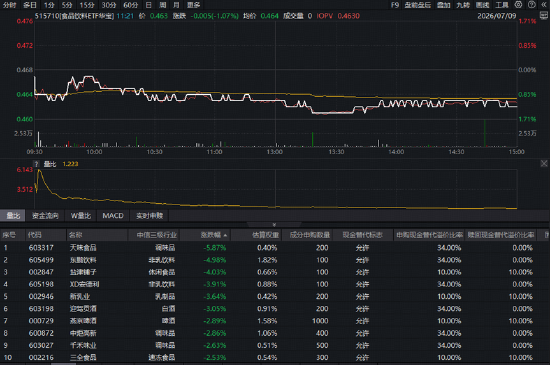
Task: Click stock code 605198
Action: pyautogui.click(x=41, y=284)
